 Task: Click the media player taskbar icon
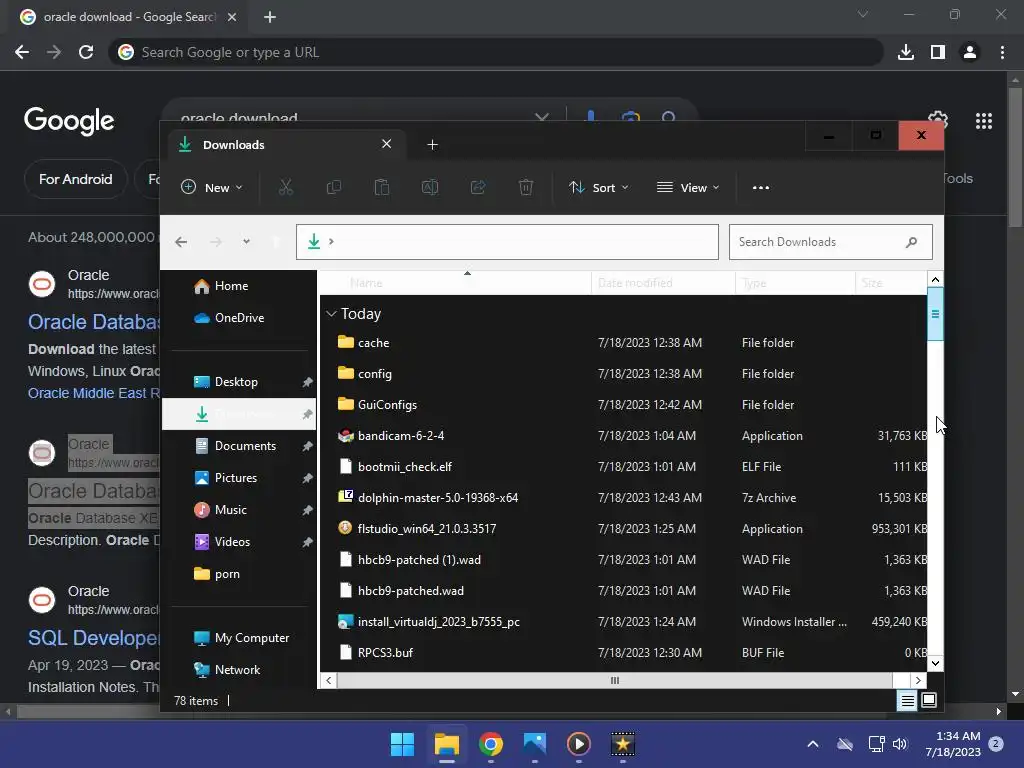pyautogui.click(x=579, y=744)
